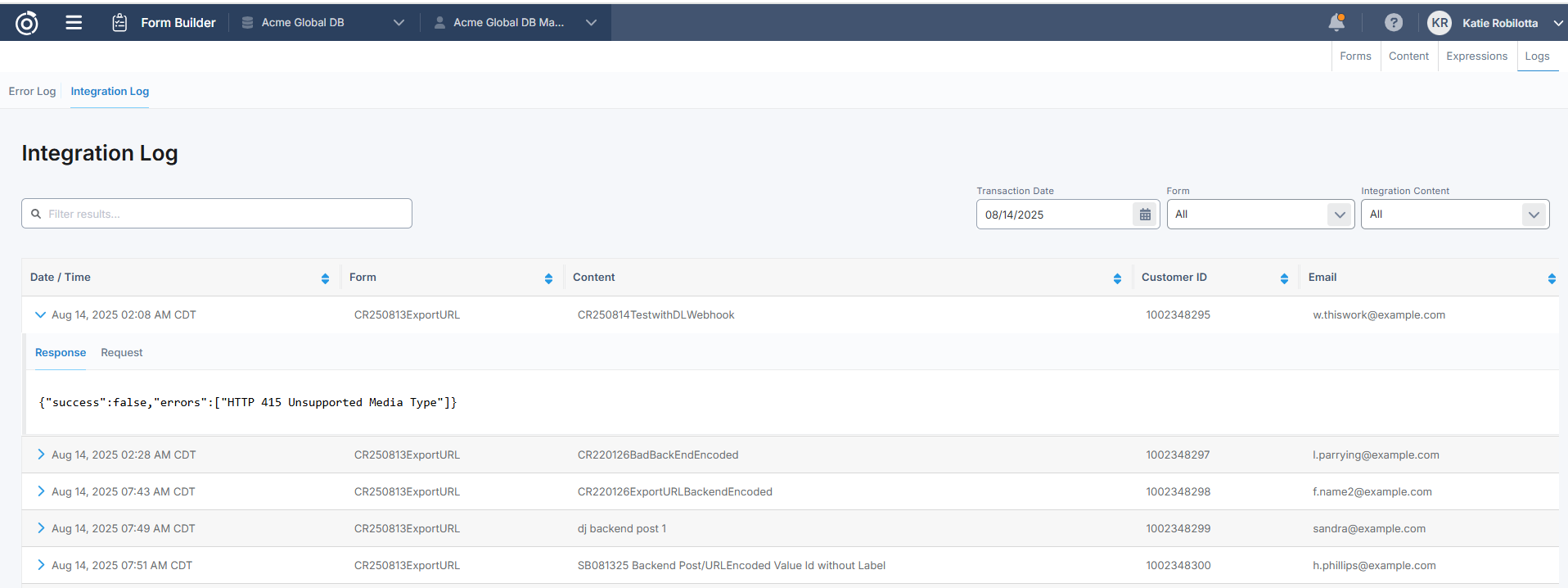Switch to the Request tab
The image size is (1568, 588).
121,352
